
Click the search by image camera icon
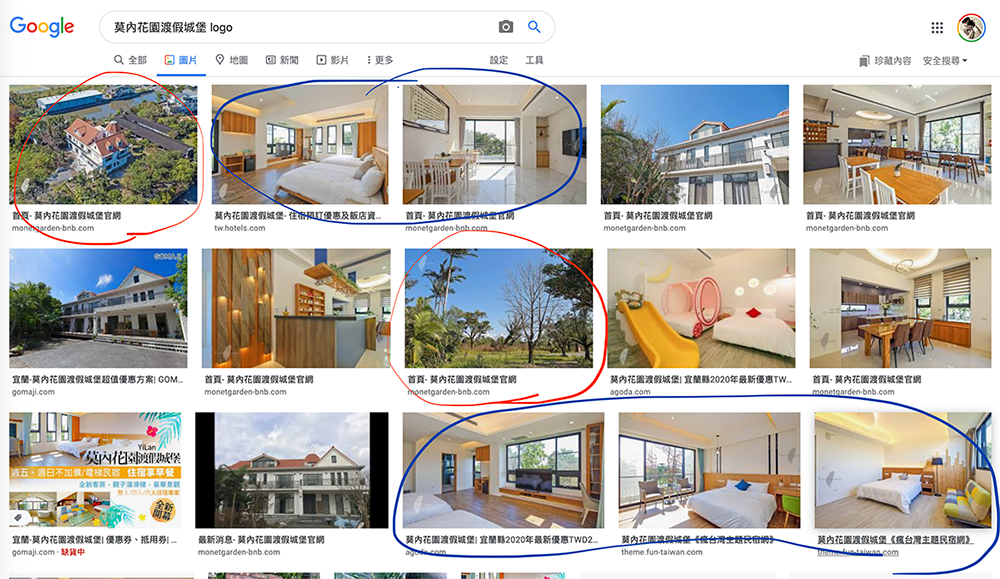pos(506,27)
